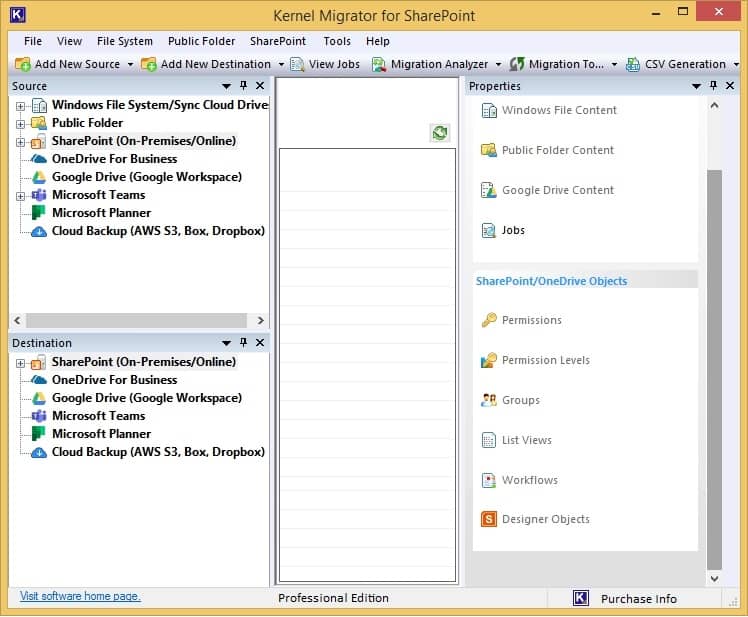Click the Designer Objects icon

click(x=488, y=519)
